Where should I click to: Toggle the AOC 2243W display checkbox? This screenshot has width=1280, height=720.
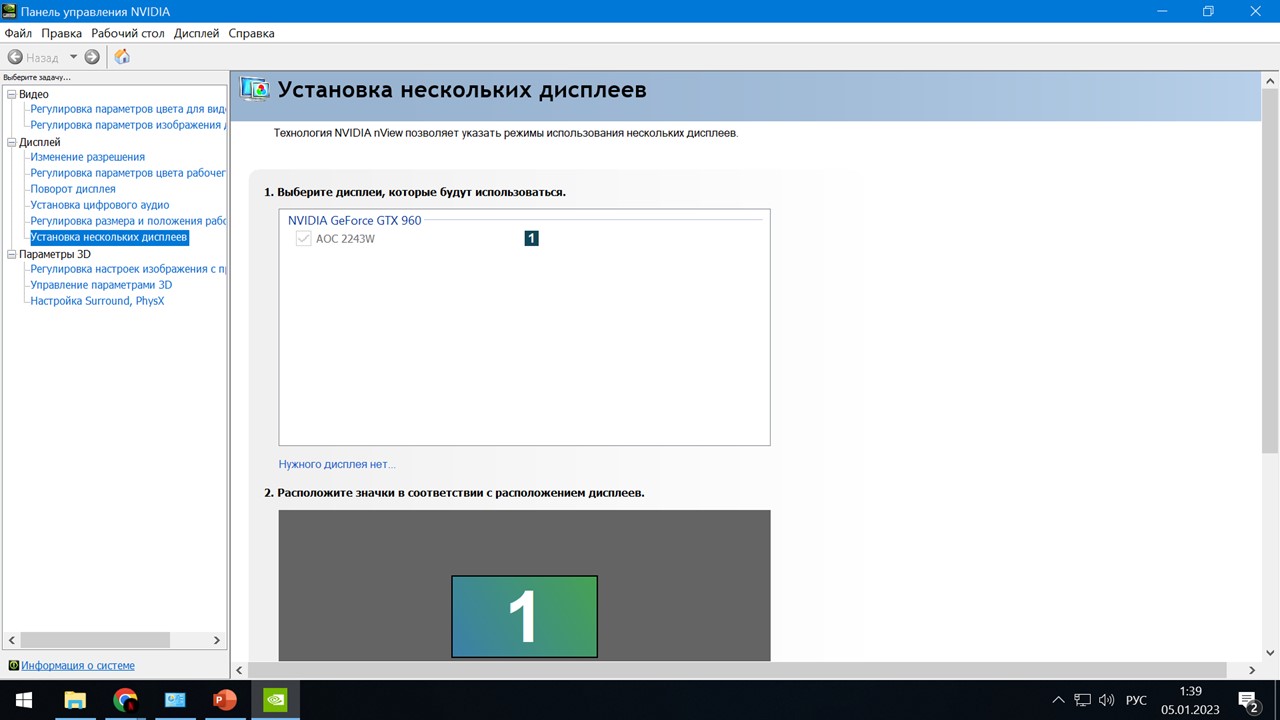(x=303, y=239)
